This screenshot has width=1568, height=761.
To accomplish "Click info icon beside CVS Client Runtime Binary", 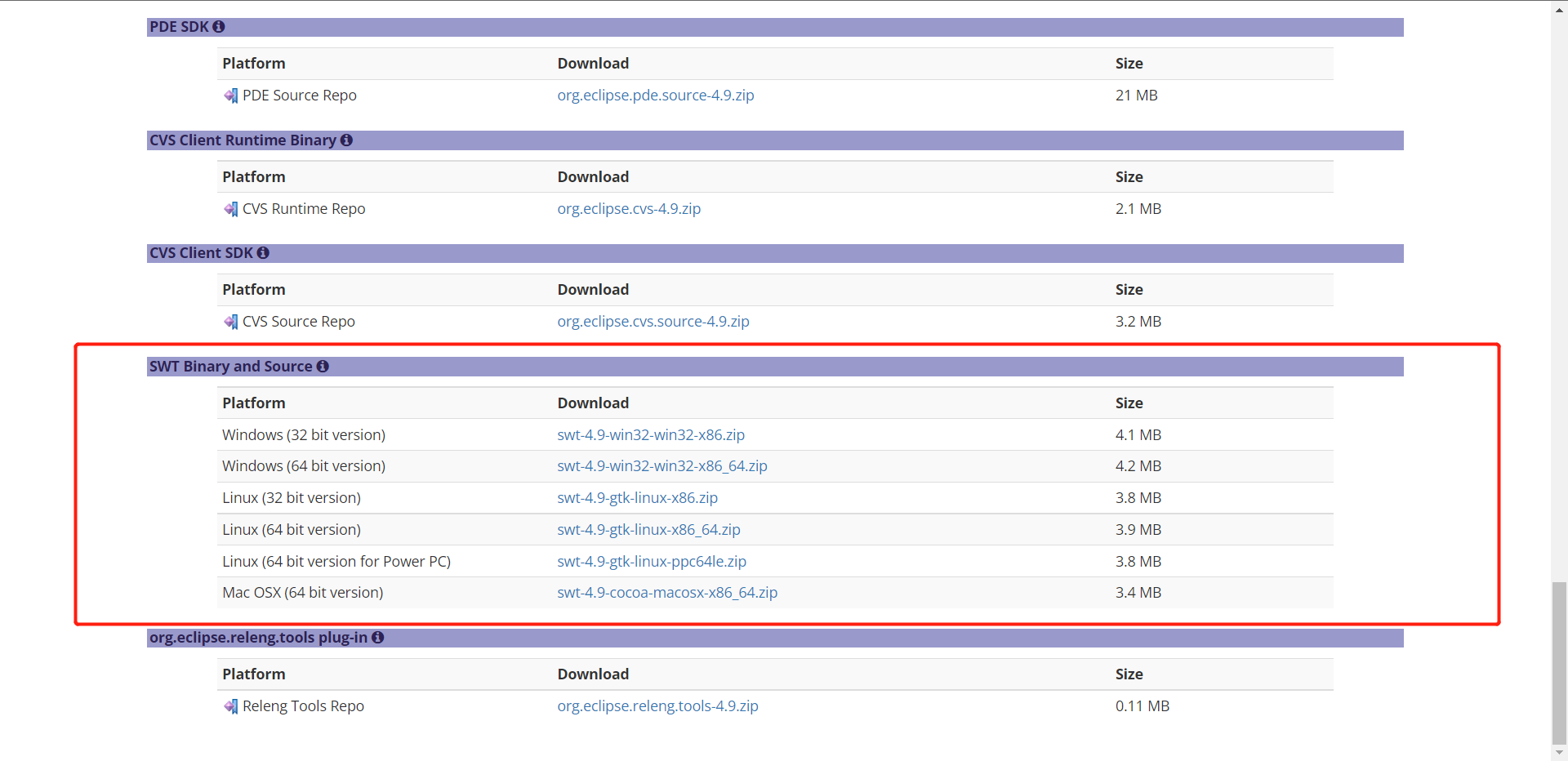I will pyautogui.click(x=346, y=140).
